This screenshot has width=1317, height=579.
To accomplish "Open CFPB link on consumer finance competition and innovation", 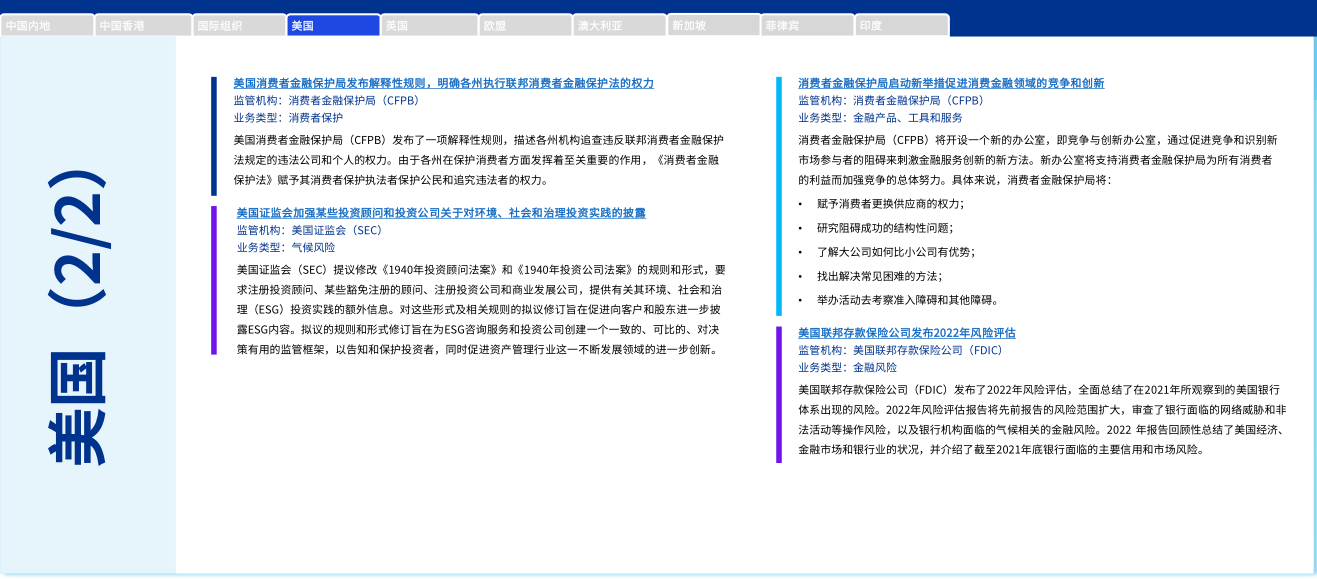I will point(950,83).
